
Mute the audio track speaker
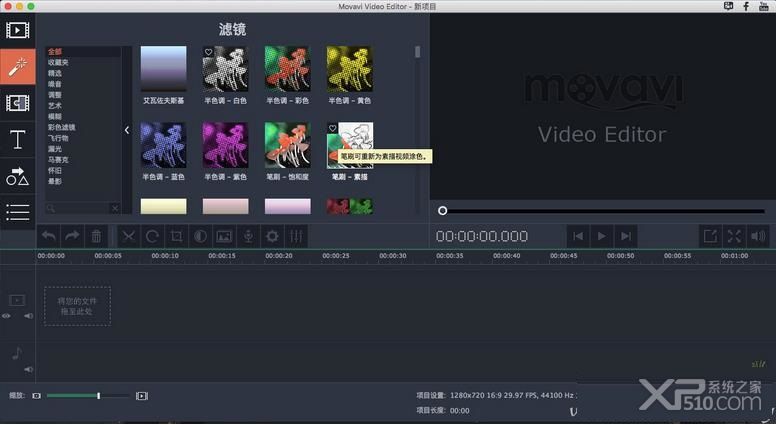click(x=28, y=369)
